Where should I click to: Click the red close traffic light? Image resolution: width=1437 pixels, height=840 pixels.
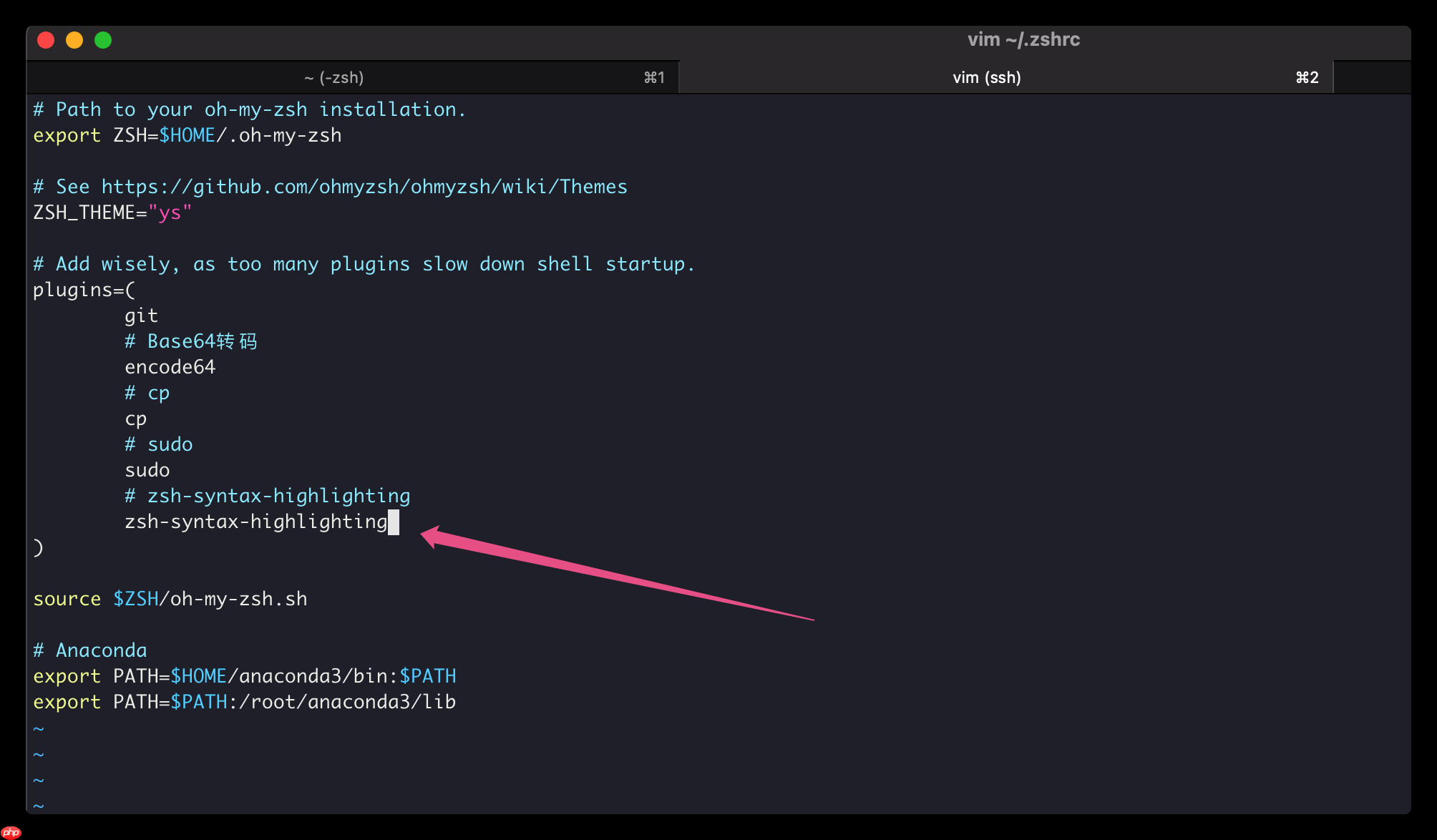click(x=45, y=41)
